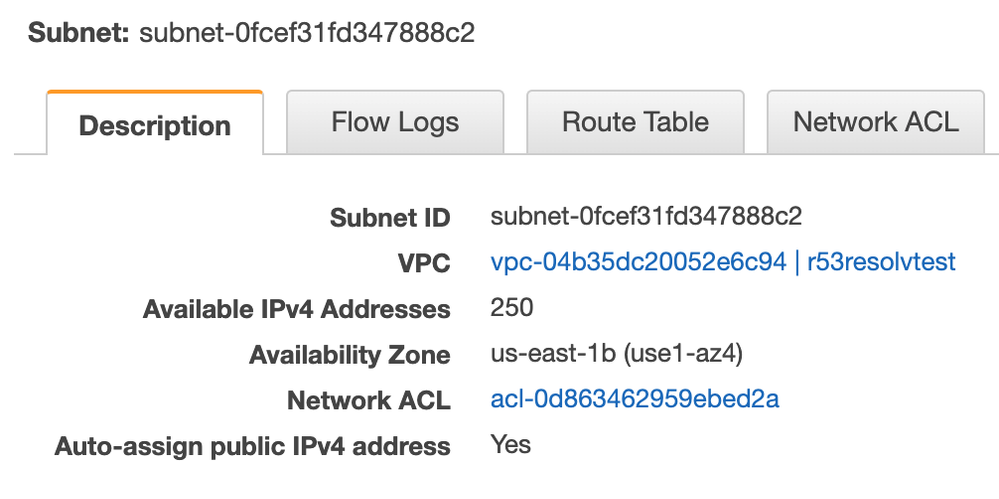Click the VPC field label
Image resolution: width=999 pixels, height=499 pixels.
(422, 263)
